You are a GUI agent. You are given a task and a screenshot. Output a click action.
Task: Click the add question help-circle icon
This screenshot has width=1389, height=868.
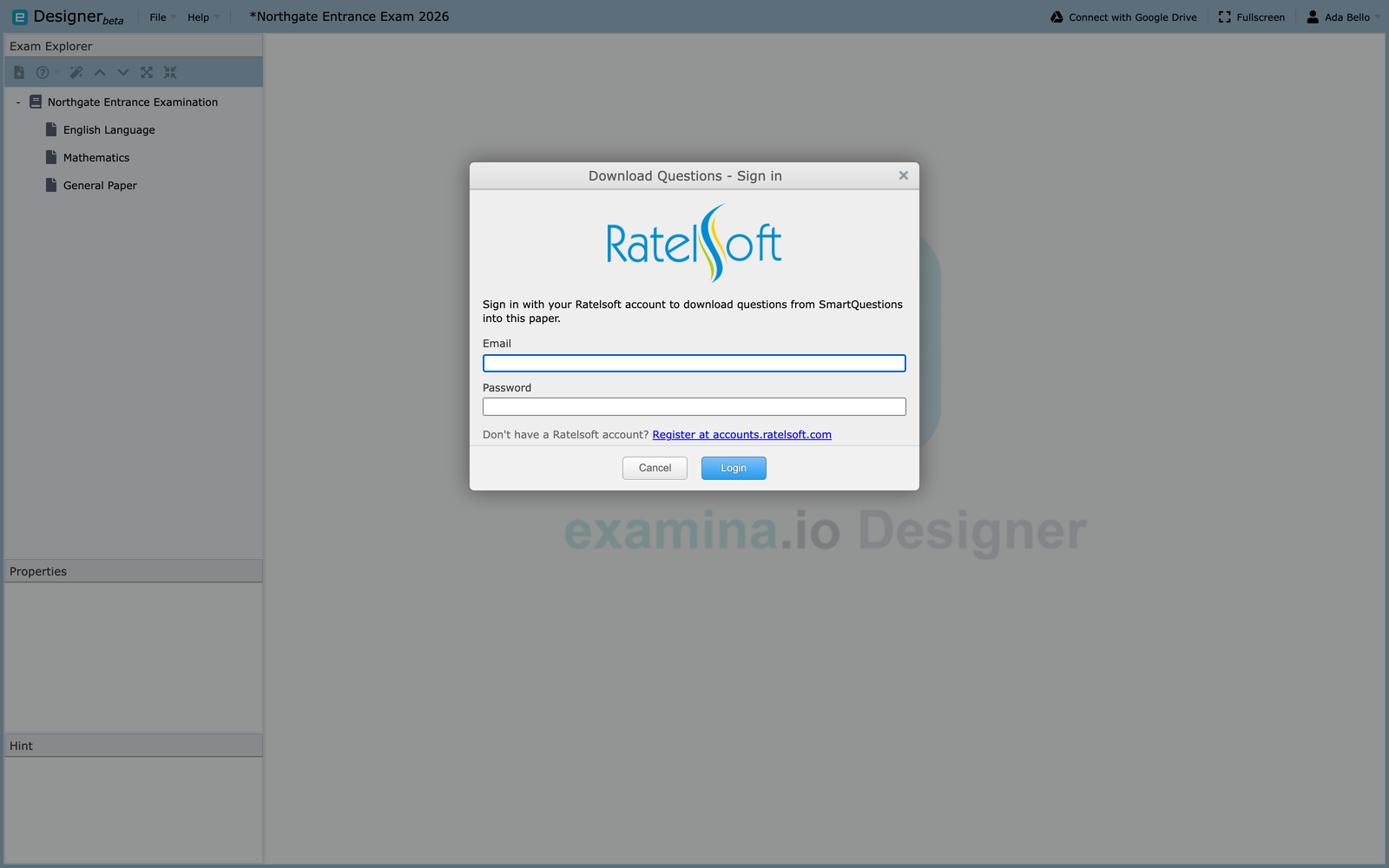tap(43, 73)
